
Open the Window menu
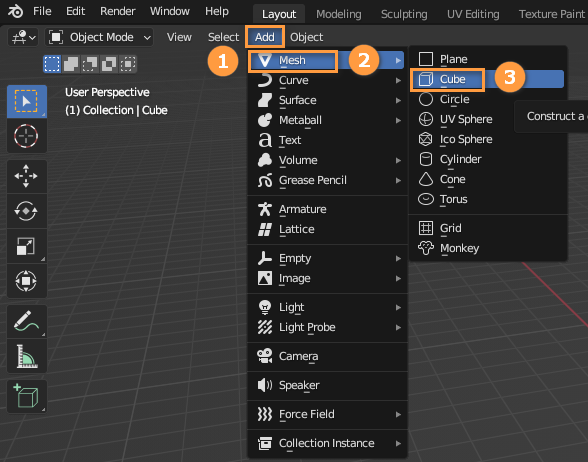point(170,11)
